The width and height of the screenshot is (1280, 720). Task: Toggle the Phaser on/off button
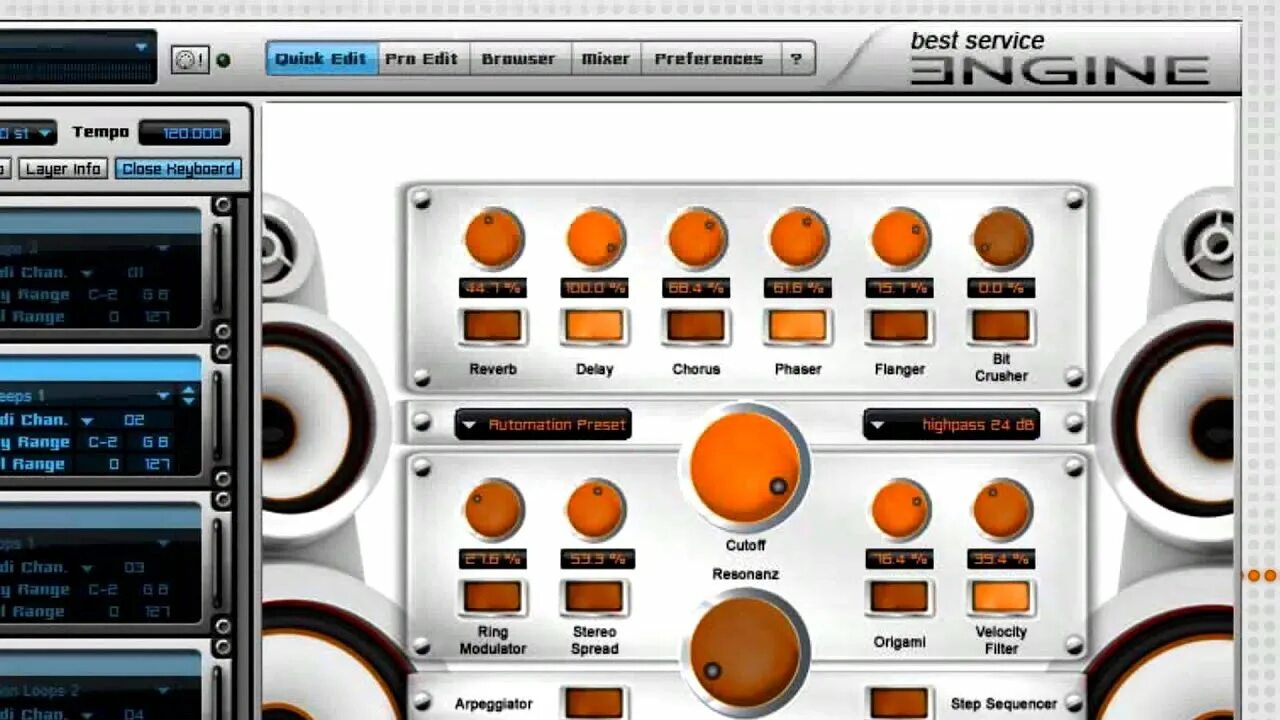tap(798, 326)
